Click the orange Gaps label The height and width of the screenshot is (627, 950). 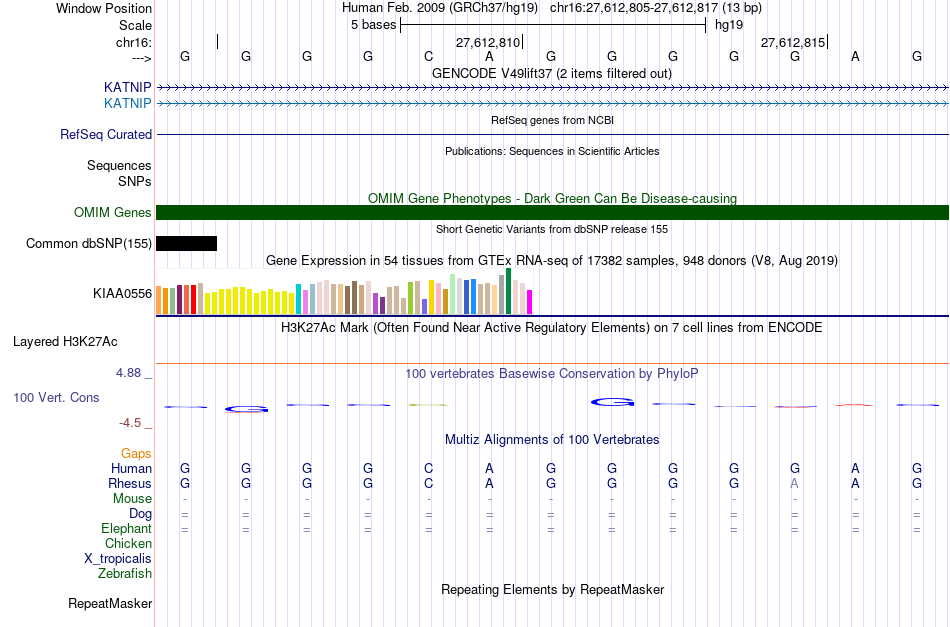click(x=136, y=453)
